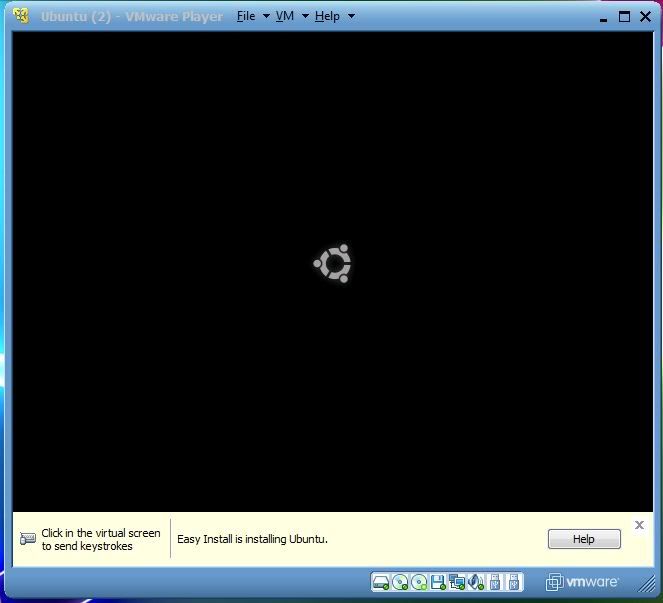Screen dimensions: 663x603
Task: Click the floppy drive status icon
Action: click(438, 582)
